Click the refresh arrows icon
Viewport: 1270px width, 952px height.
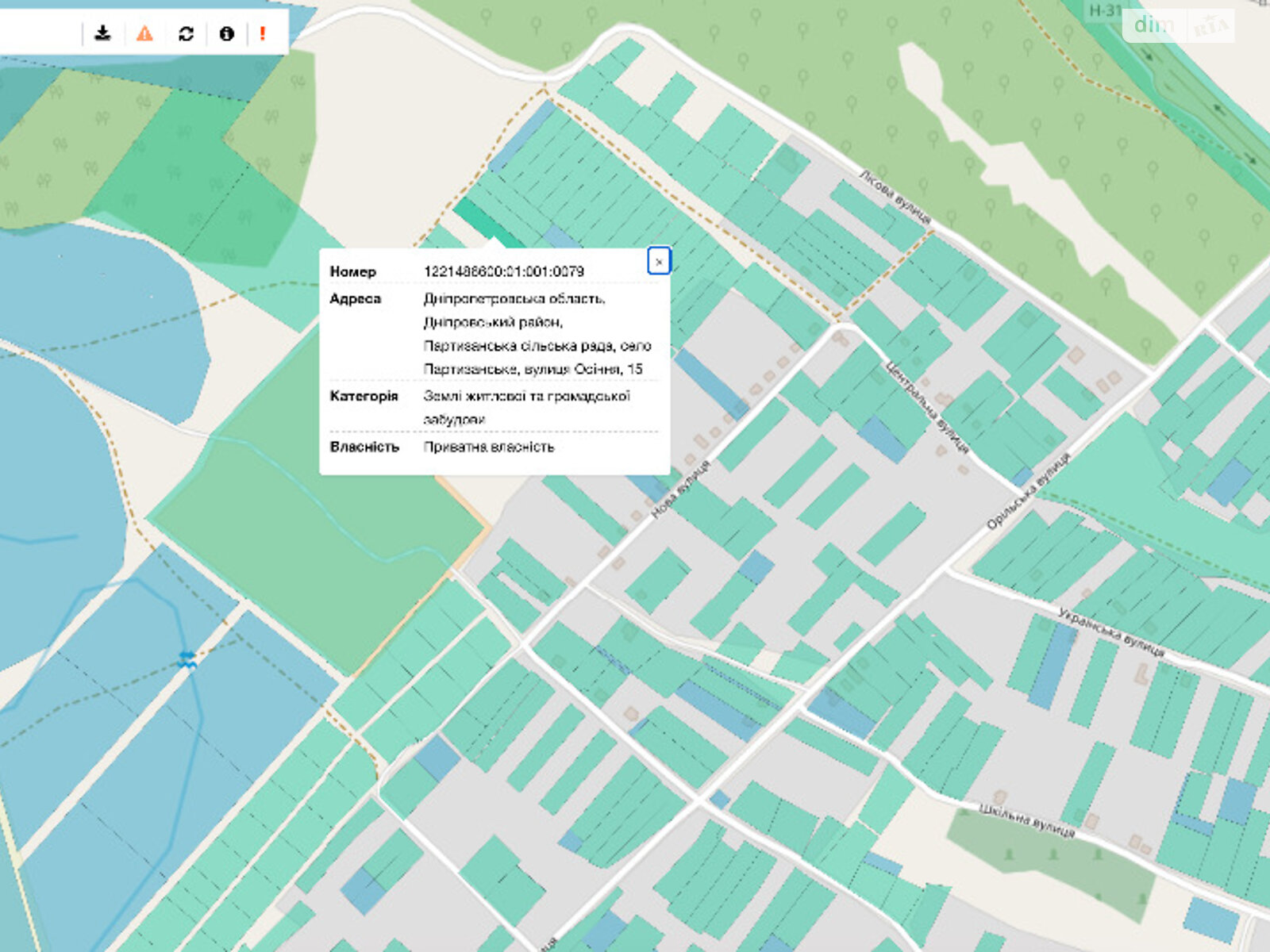[186, 33]
